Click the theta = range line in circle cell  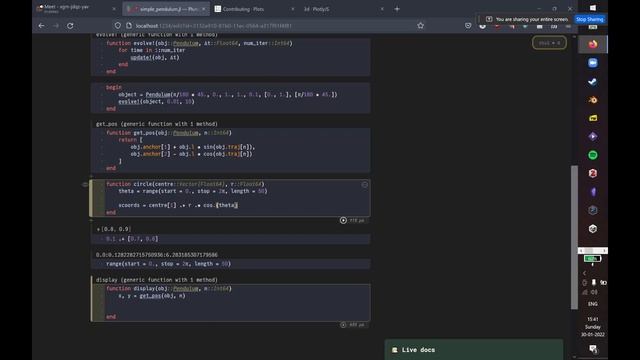(x=193, y=191)
